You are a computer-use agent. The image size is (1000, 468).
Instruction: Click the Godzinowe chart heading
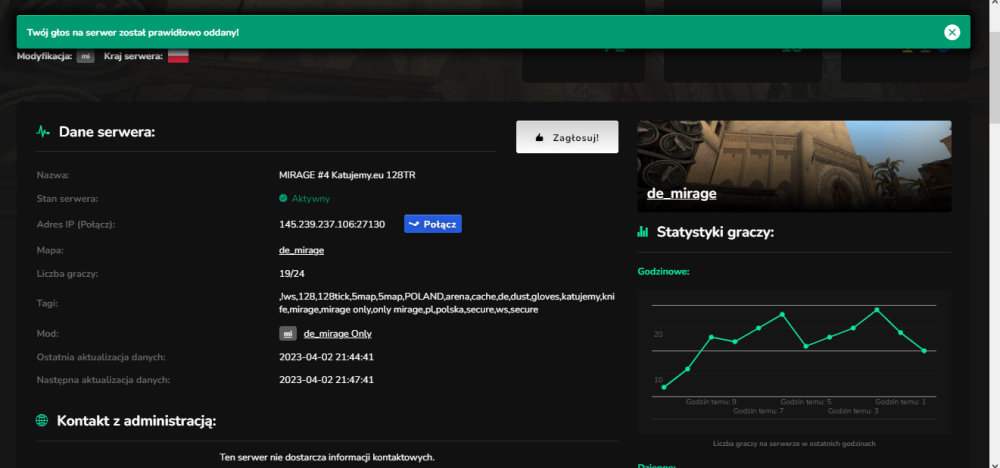click(663, 272)
